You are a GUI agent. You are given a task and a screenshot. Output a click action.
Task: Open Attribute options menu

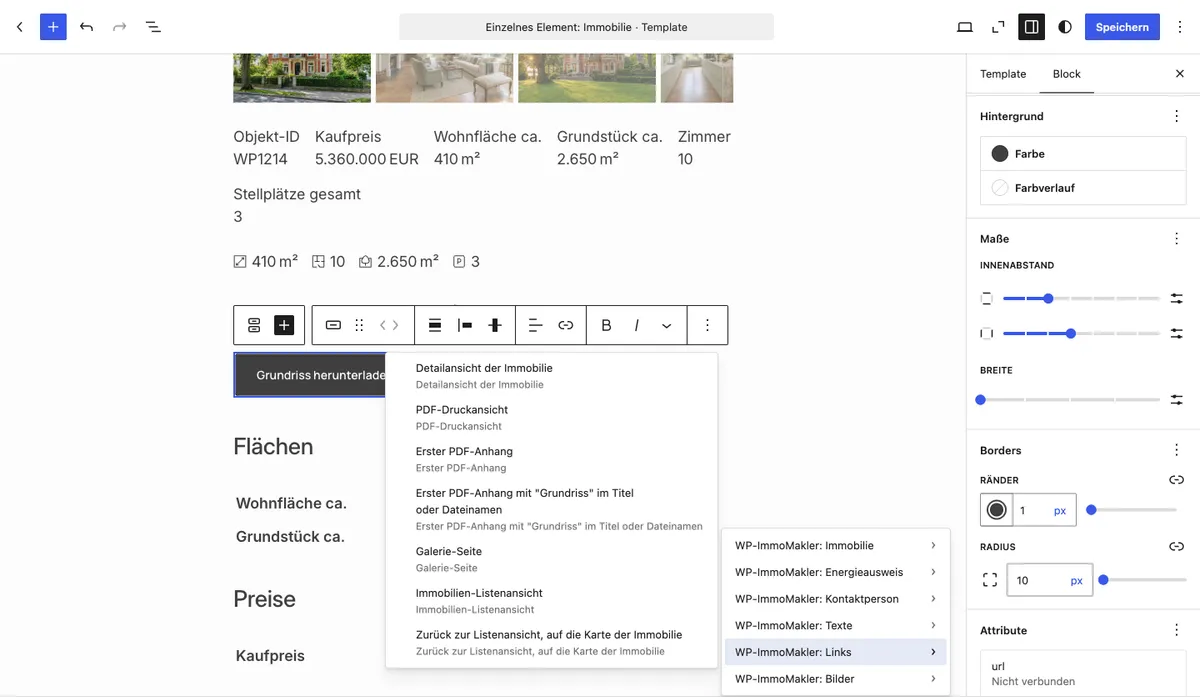tap(1176, 631)
